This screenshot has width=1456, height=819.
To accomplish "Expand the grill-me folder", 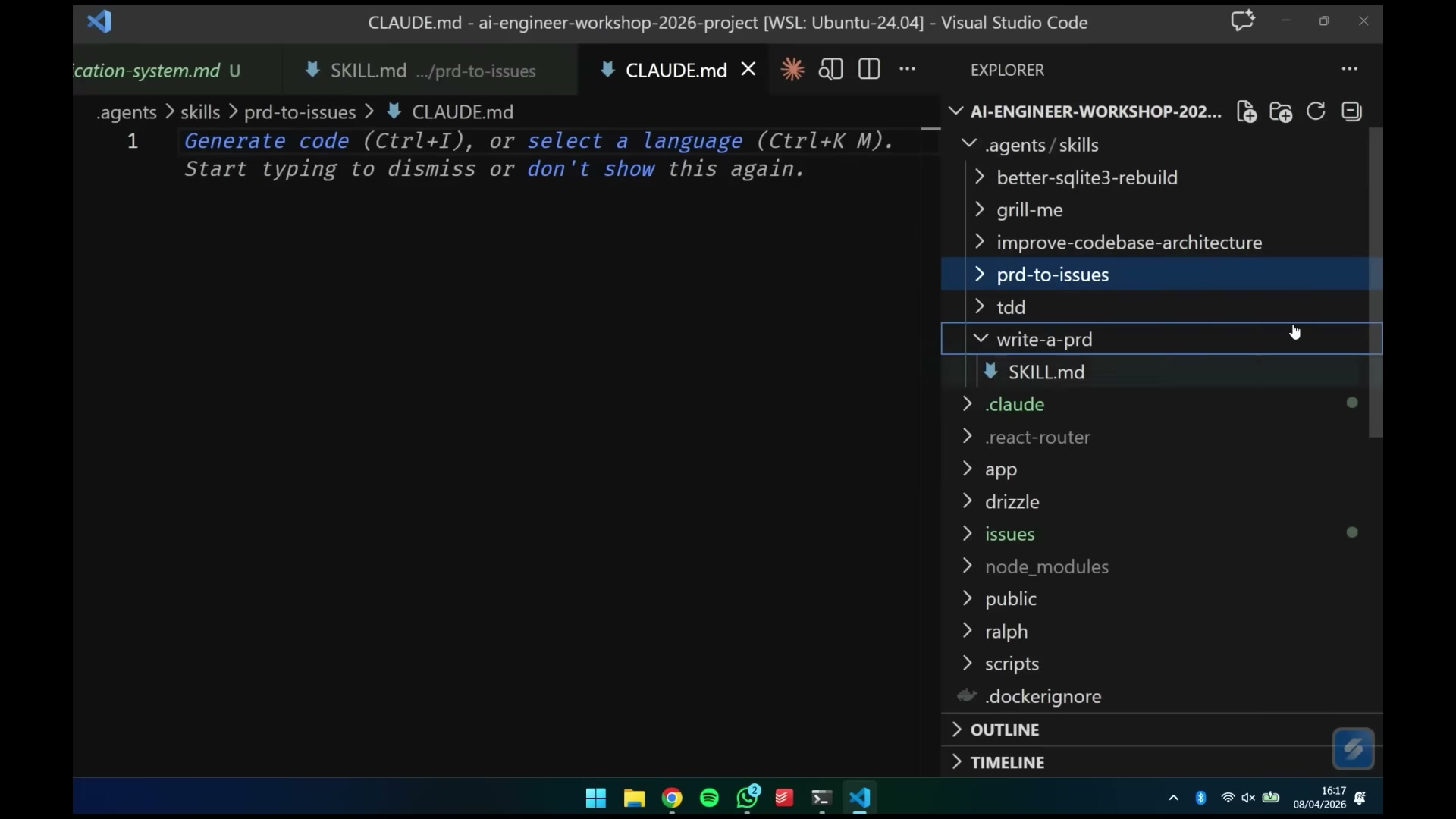I will 1160,210.
